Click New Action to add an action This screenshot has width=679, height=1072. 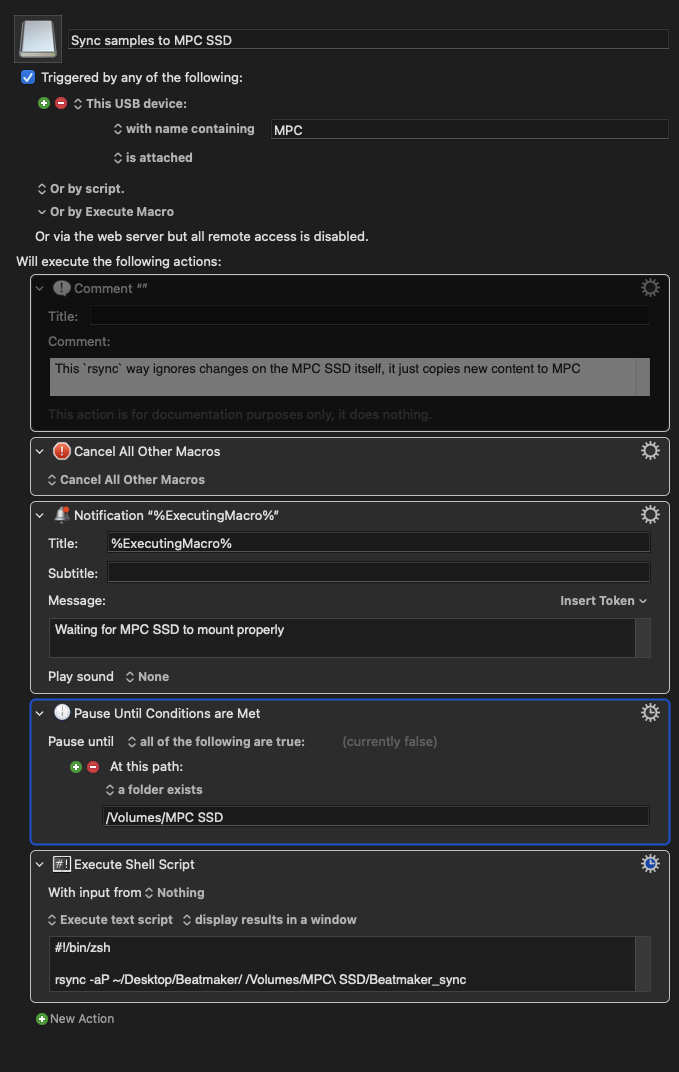[x=75, y=1019]
